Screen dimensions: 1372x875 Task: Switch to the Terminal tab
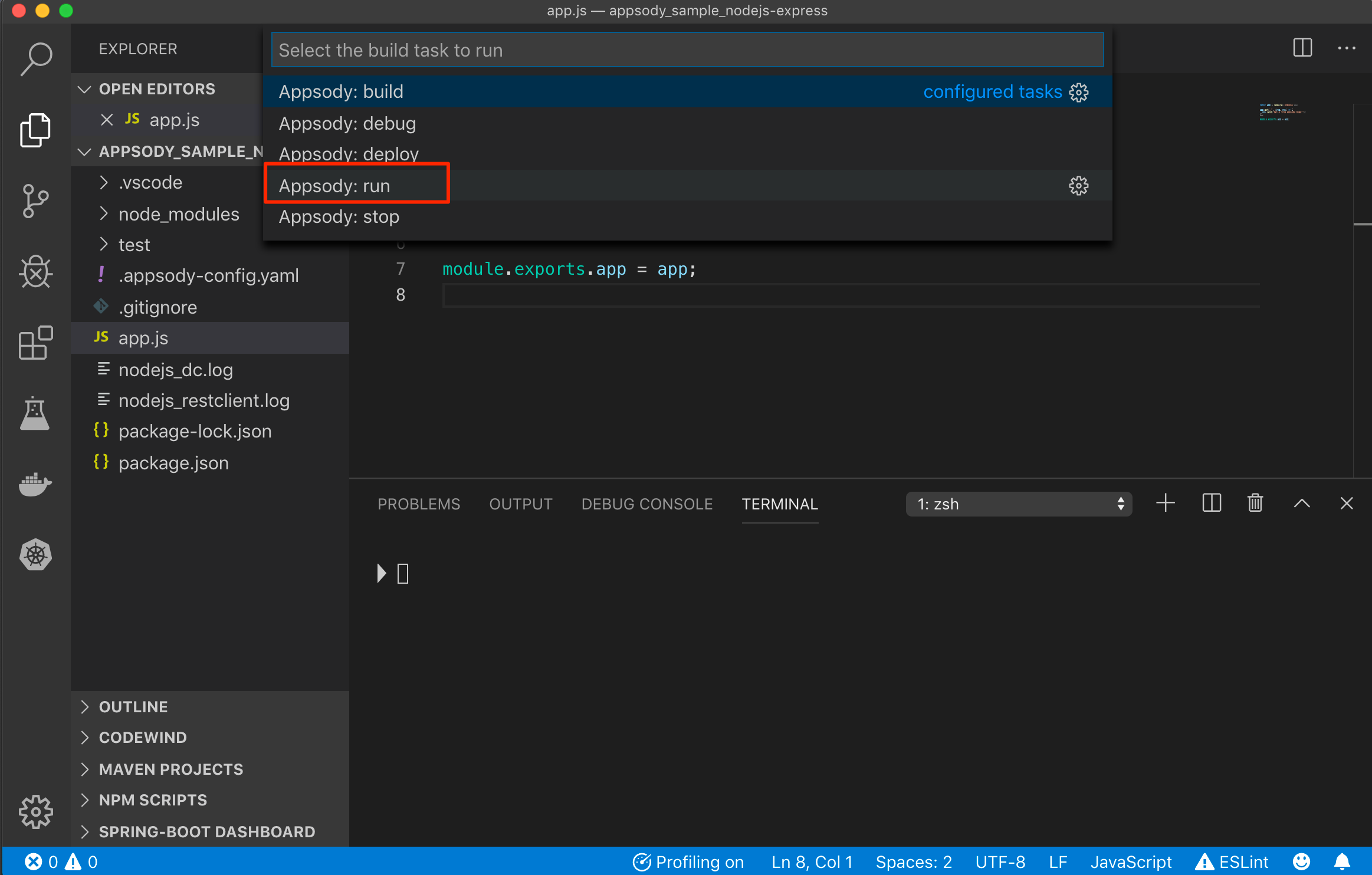(x=780, y=504)
